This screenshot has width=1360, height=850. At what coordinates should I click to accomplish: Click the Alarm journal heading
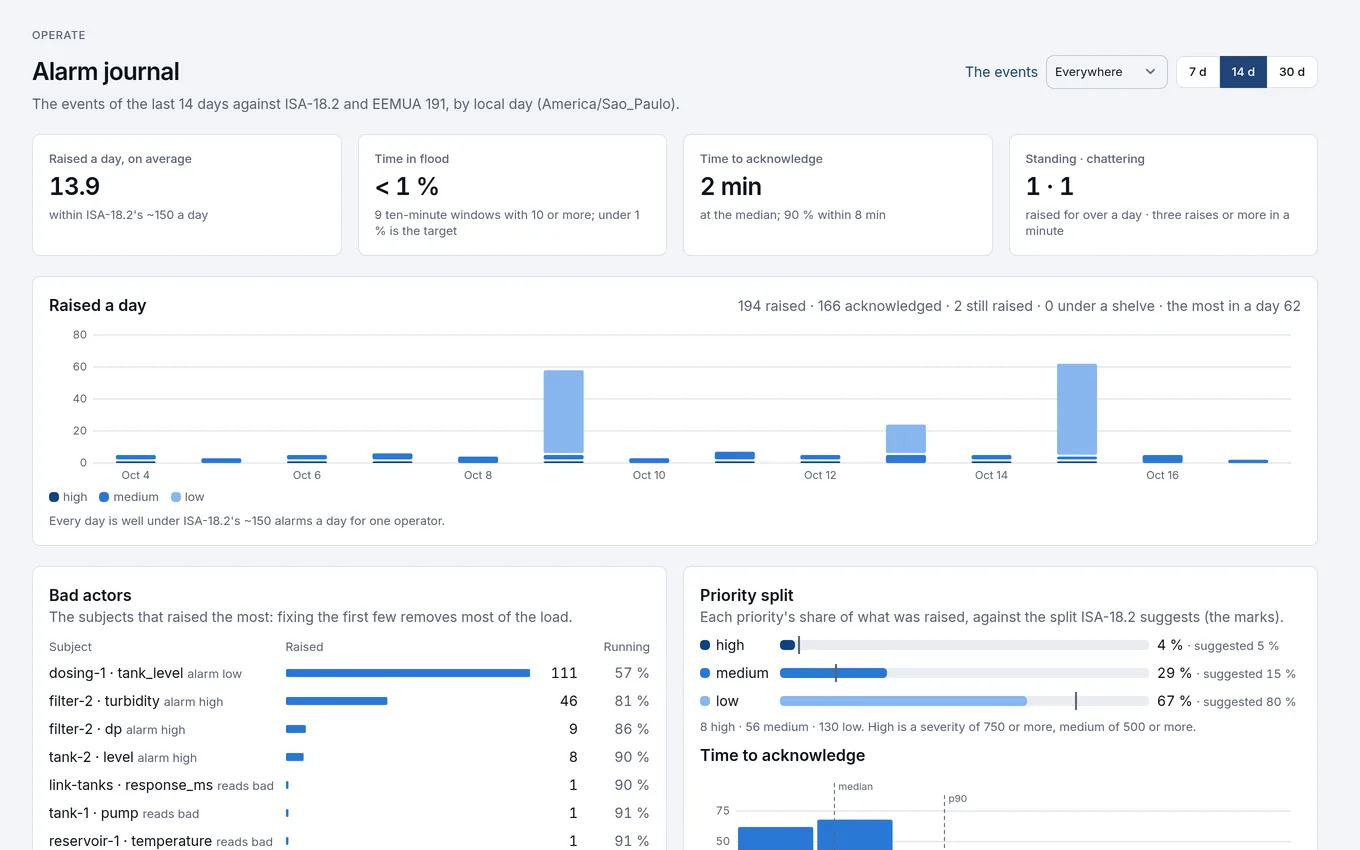point(106,71)
